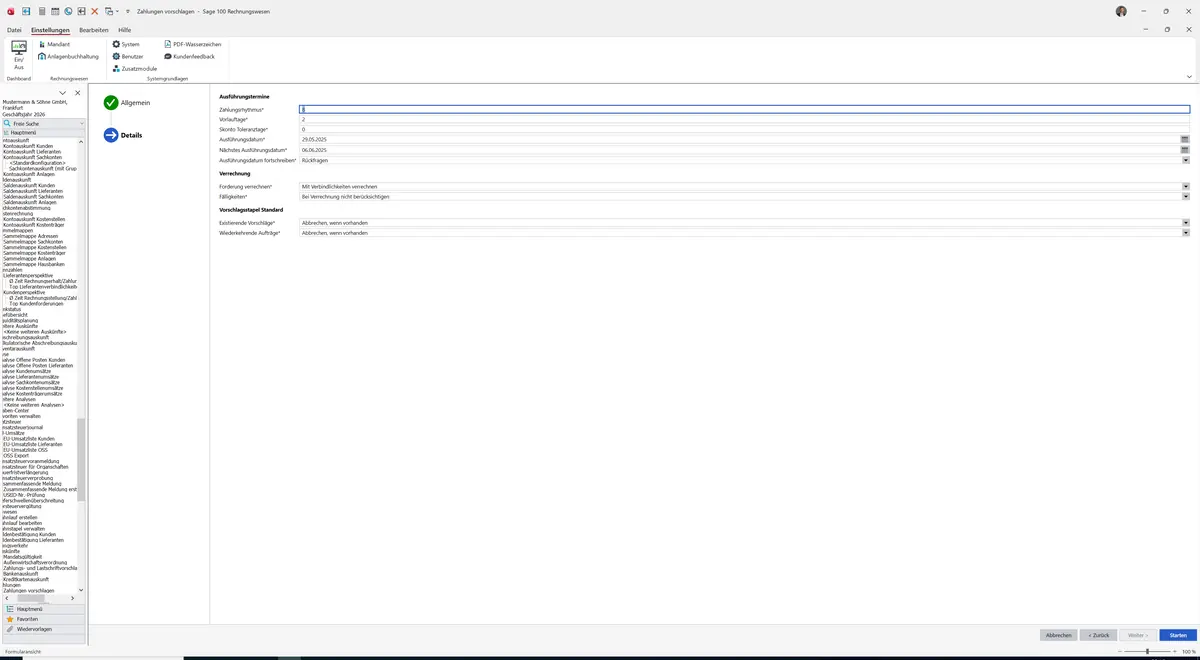Open the calendar picker for Nächstes Ausführungsdatum
1200x660 pixels.
(x=1185, y=150)
